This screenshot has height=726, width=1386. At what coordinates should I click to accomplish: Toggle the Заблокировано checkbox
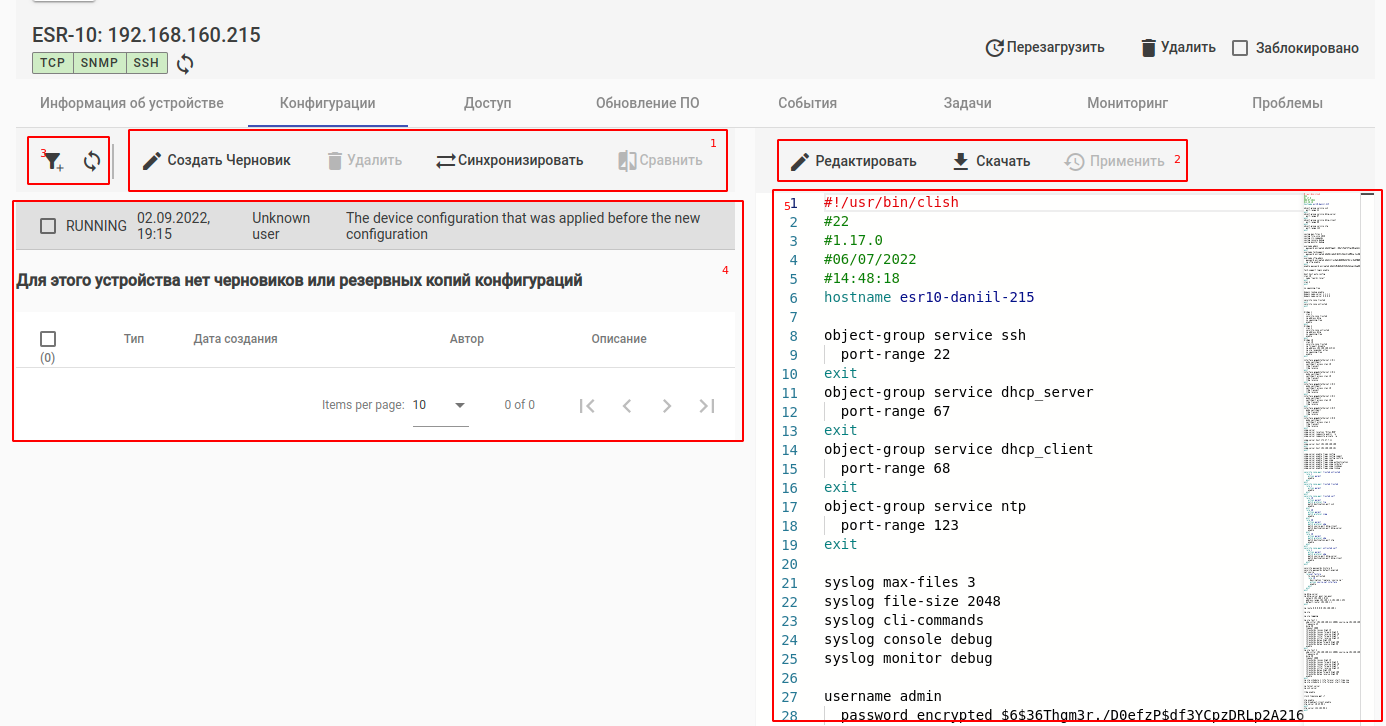pyautogui.click(x=1240, y=48)
